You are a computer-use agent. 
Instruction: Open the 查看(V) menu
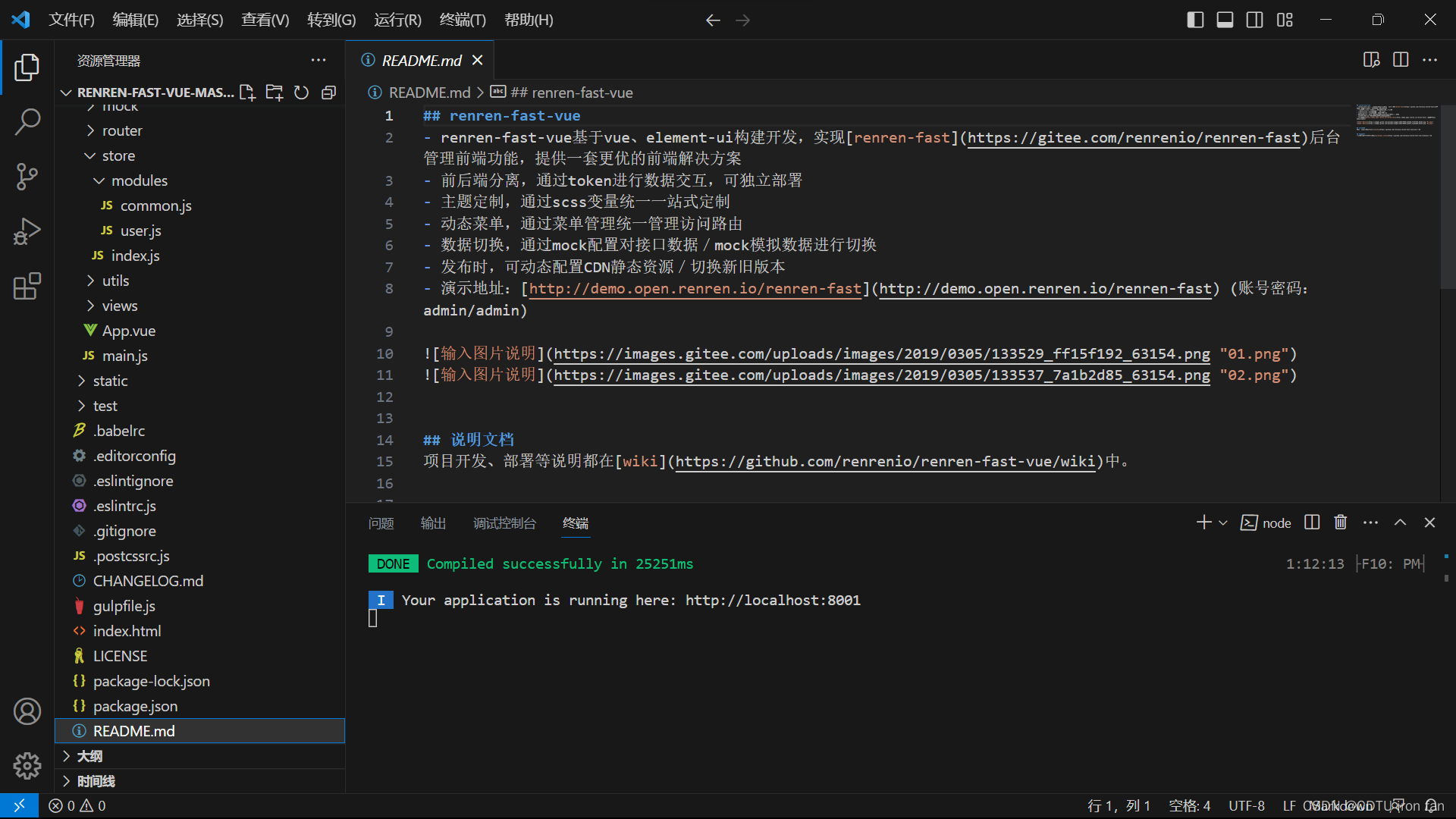tap(265, 20)
